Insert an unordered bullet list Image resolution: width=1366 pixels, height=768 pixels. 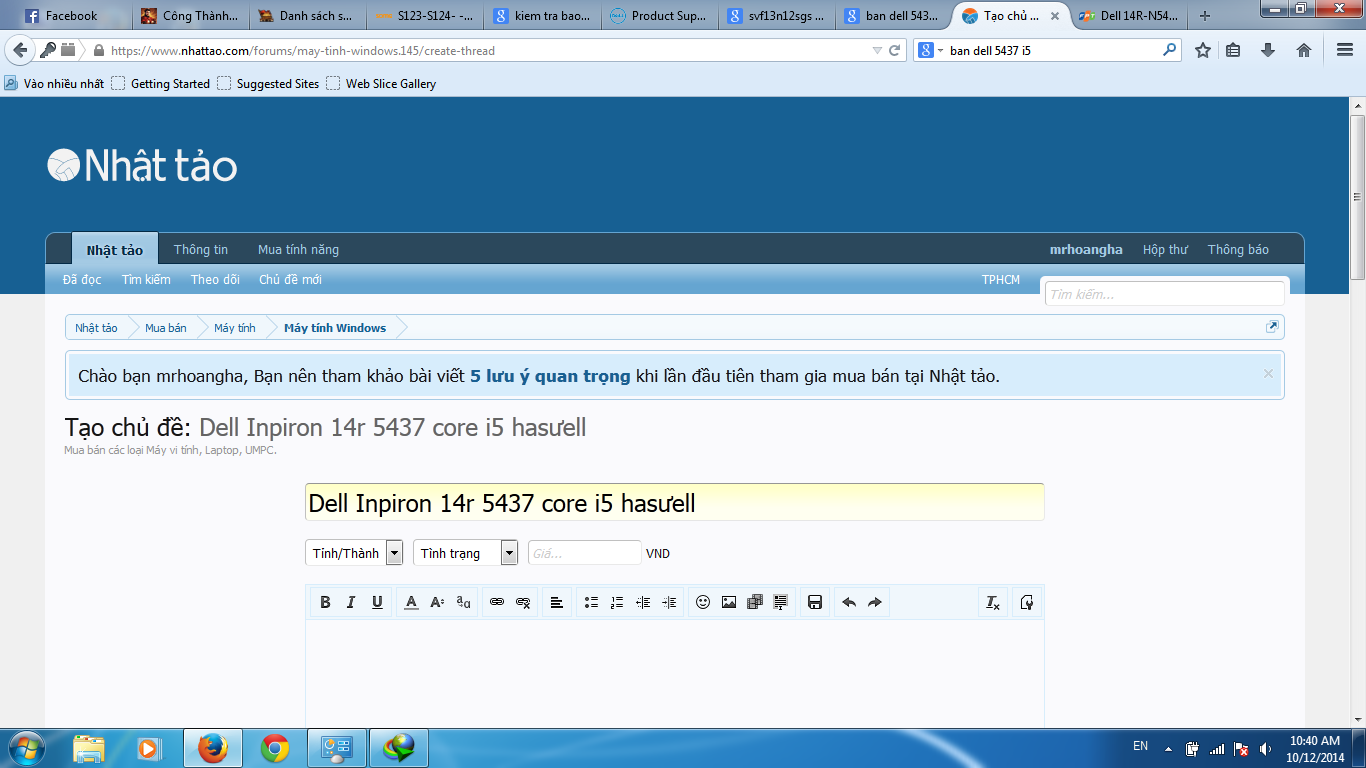[591, 602]
